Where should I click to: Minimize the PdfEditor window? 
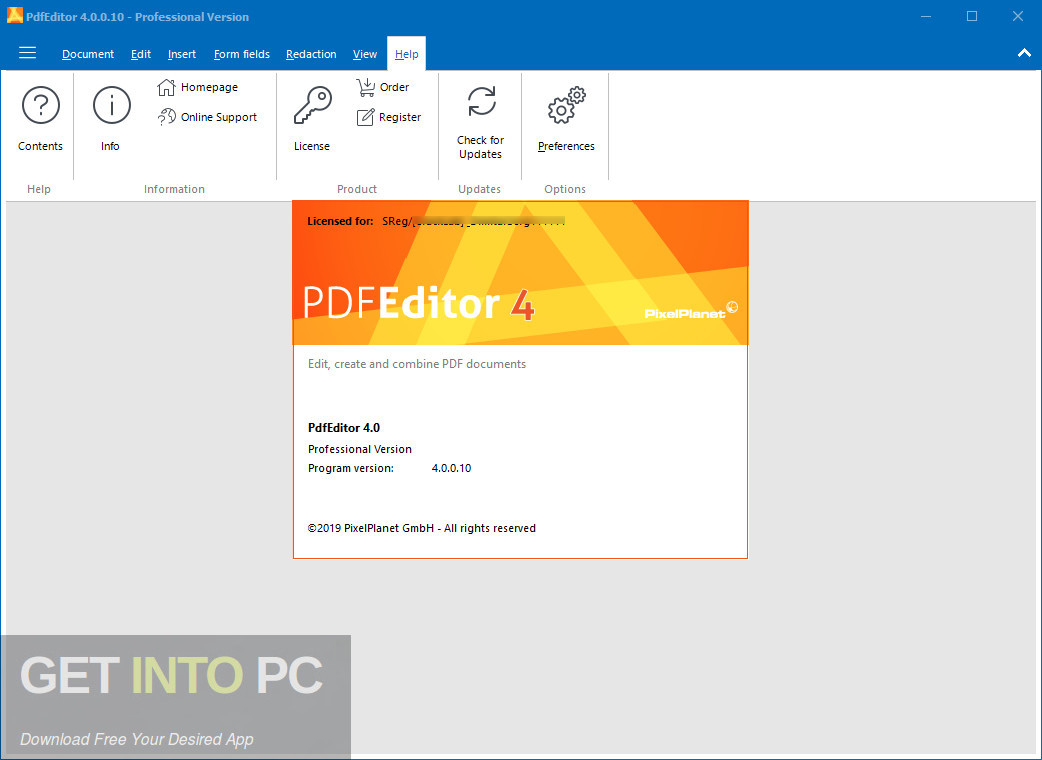pos(926,16)
